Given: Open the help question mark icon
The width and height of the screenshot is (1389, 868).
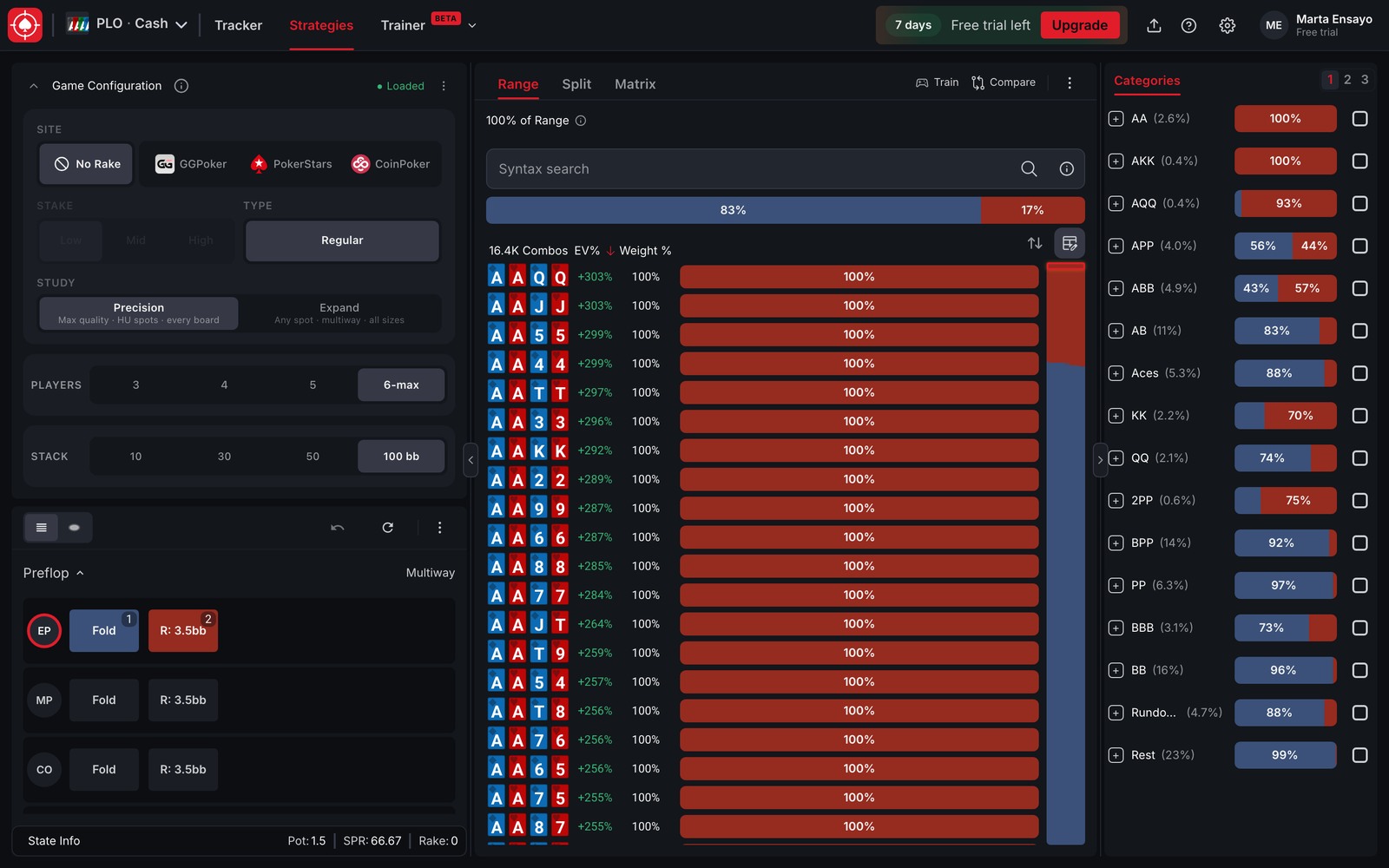Looking at the screenshot, I should pos(1188,25).
